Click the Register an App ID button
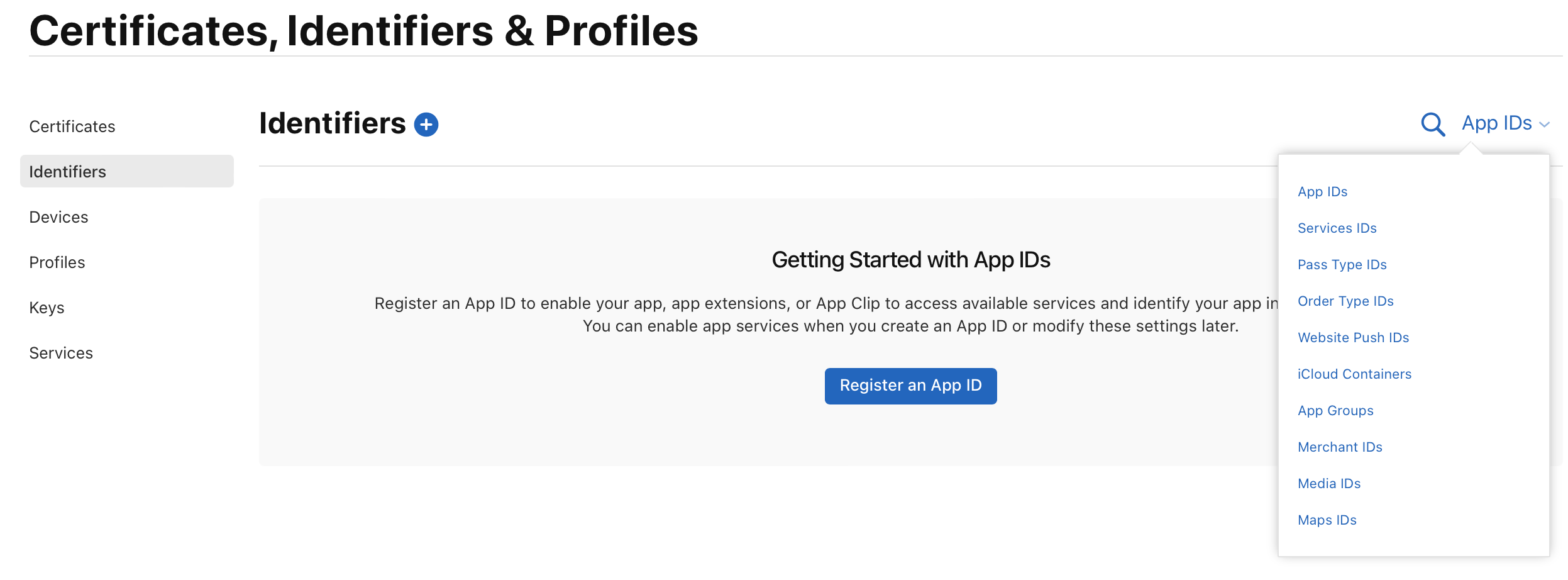 click(910, 386)
